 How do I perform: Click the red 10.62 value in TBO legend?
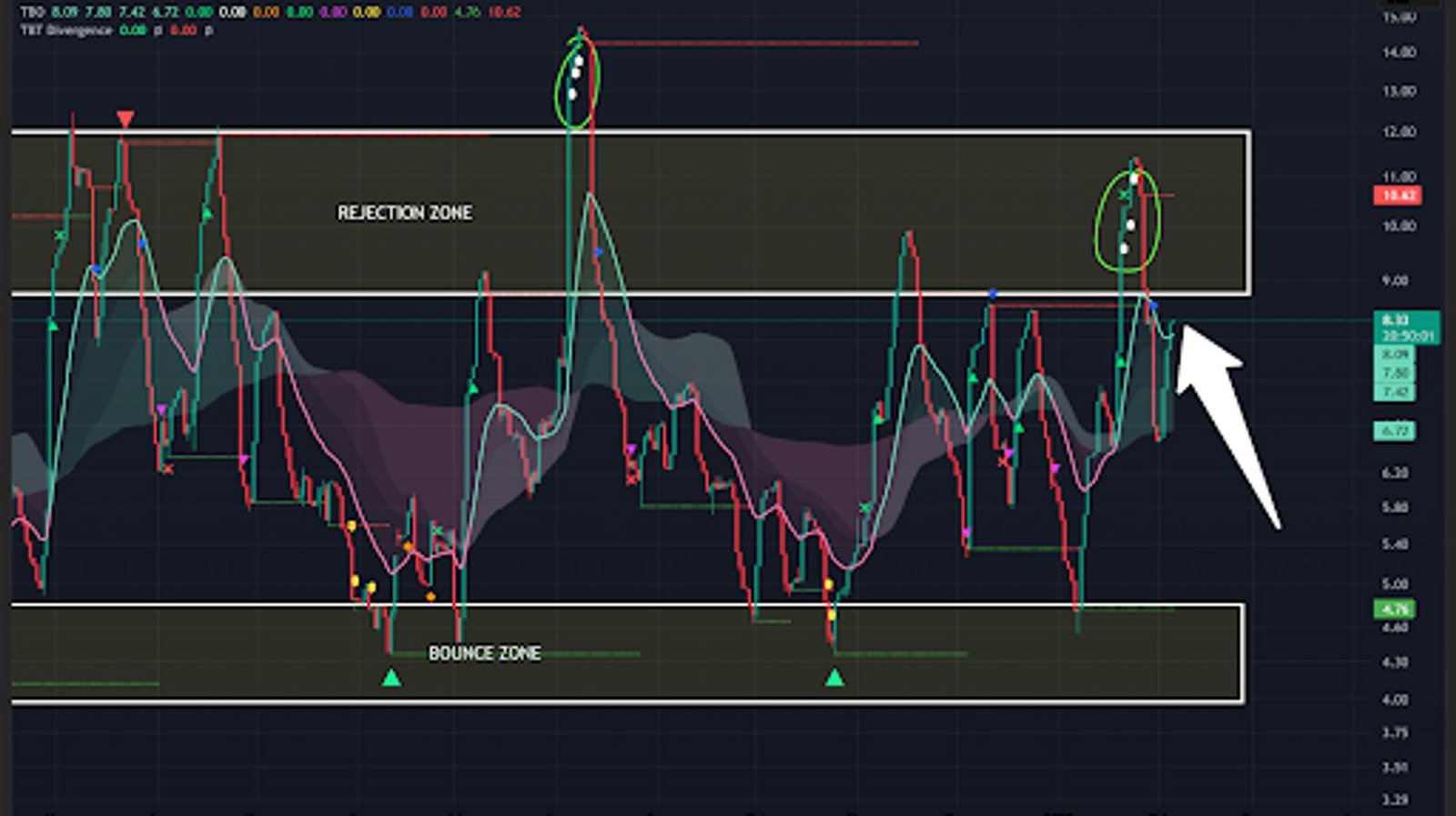click(x=504, y=12)
